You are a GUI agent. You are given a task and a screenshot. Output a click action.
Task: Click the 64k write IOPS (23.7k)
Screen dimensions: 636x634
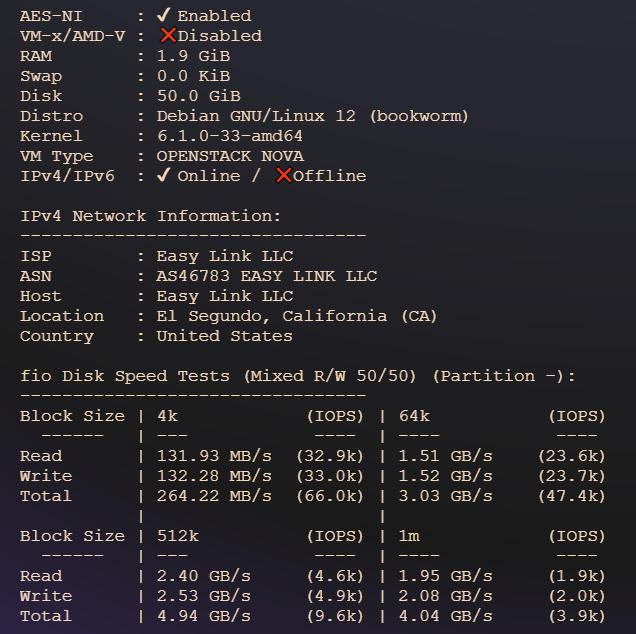coord(572,476)
